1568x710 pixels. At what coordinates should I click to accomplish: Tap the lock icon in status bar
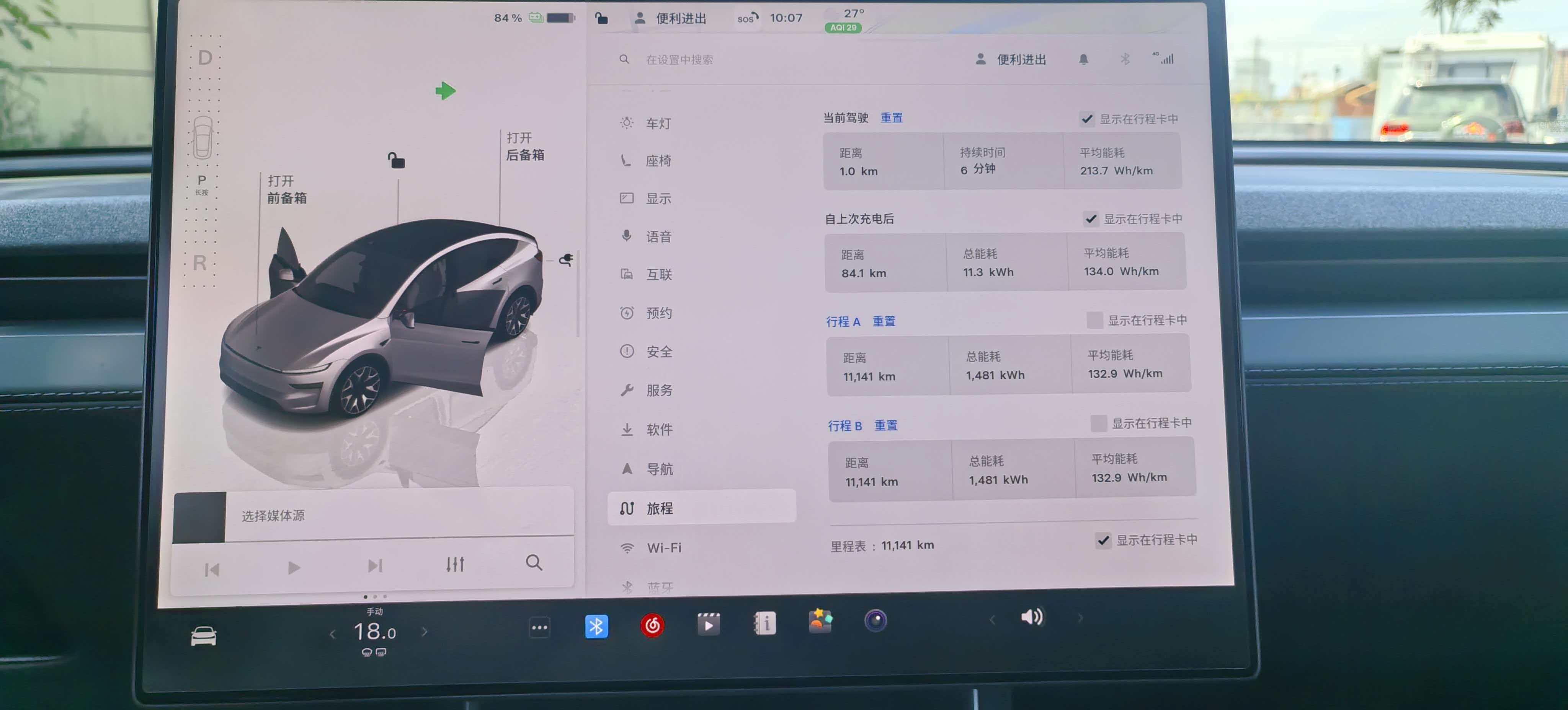pos(601,18)
